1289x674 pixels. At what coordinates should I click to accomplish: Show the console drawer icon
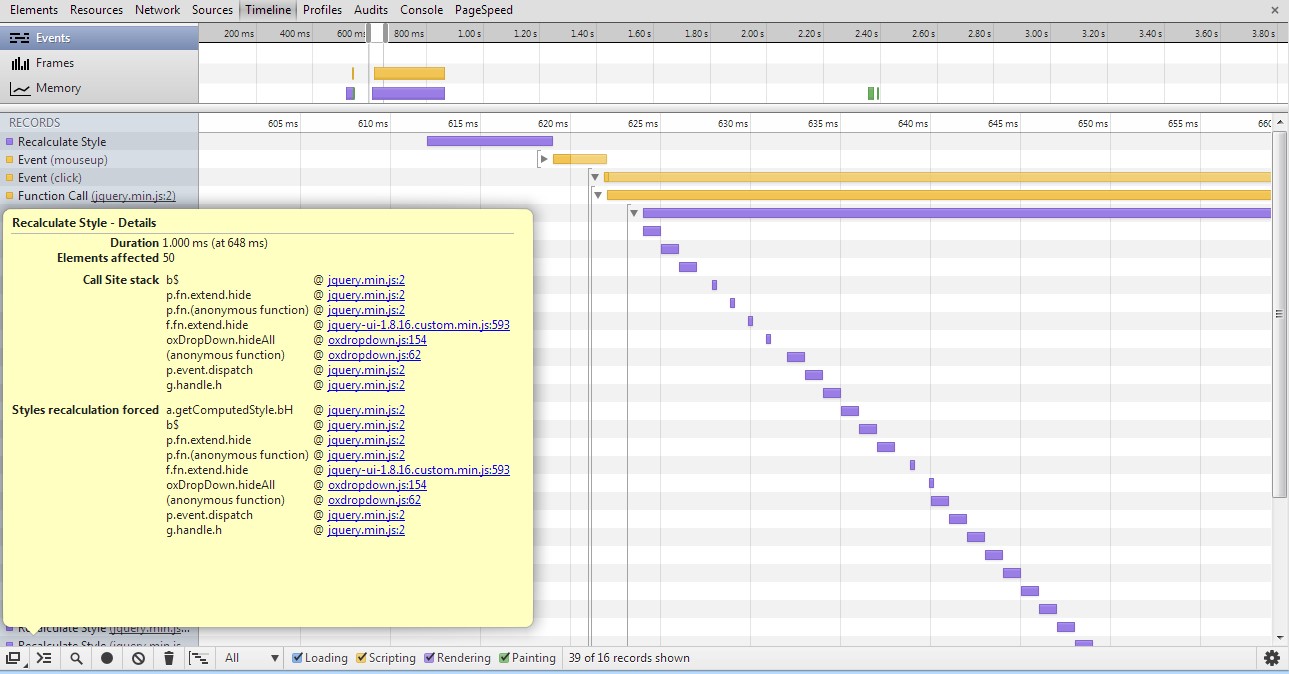pyautogui.click(x=44, y=658)
